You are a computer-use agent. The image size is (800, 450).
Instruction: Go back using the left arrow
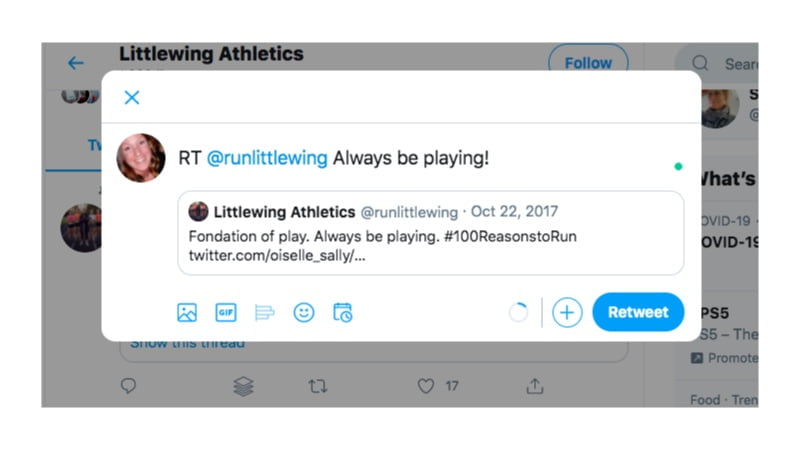click(76, 63)
